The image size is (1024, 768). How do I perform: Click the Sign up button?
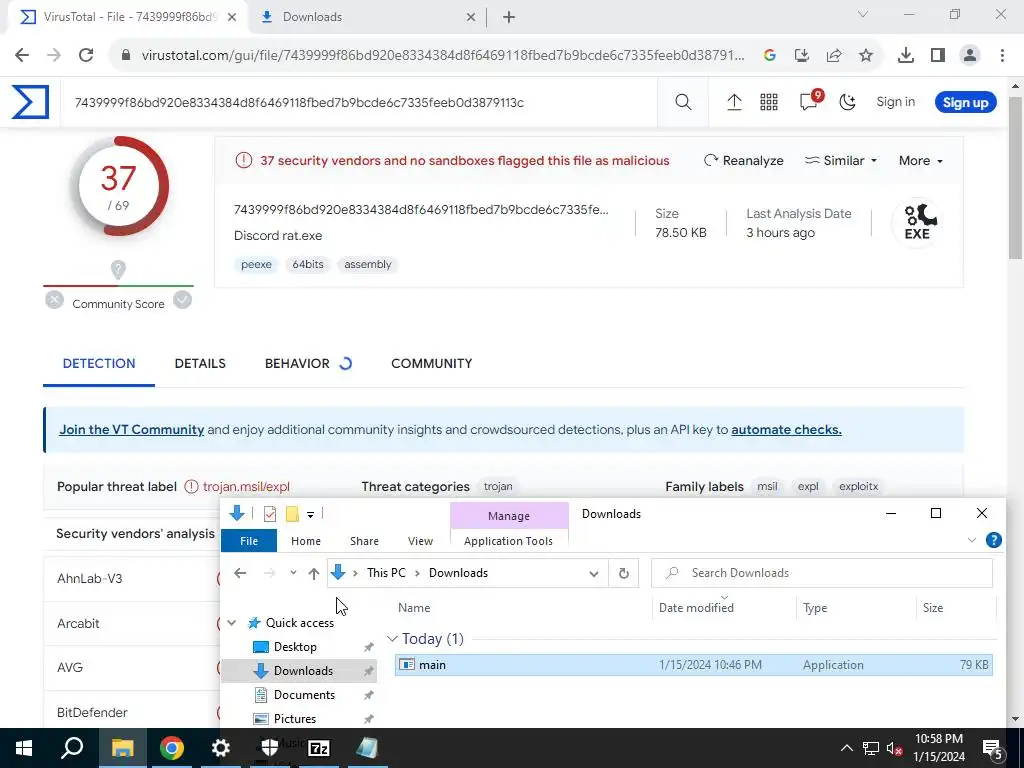pyautogui.click(x=965, y=103)
